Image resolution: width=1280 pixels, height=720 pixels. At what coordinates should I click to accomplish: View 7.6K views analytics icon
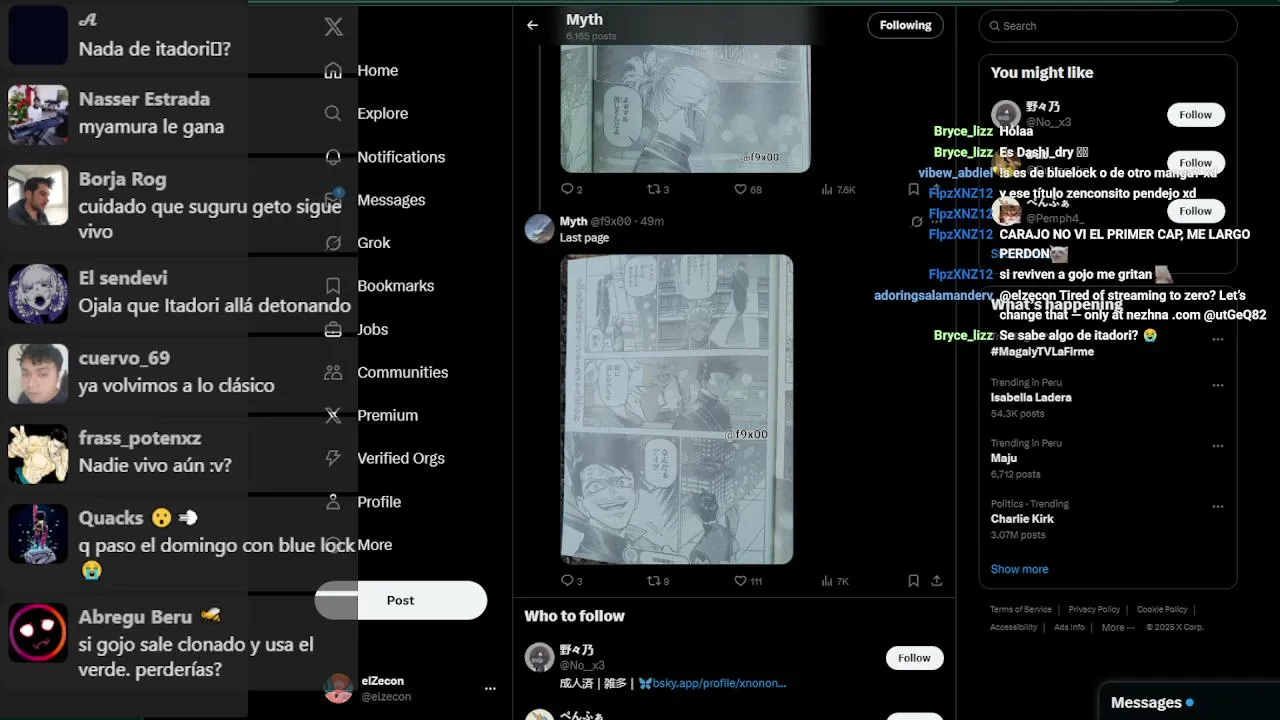(828, 189)
